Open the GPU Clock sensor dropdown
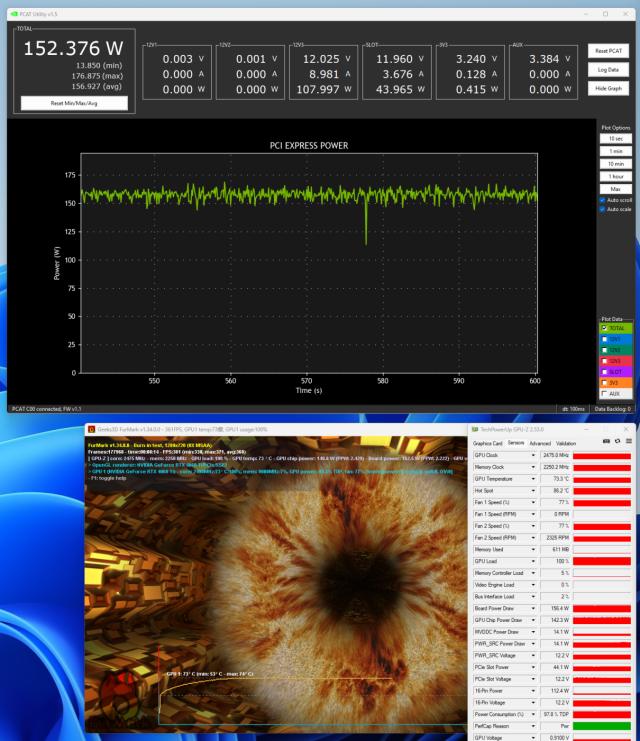Image resolution: width=640 pixels, height=741 pixels. pos(533,455)
